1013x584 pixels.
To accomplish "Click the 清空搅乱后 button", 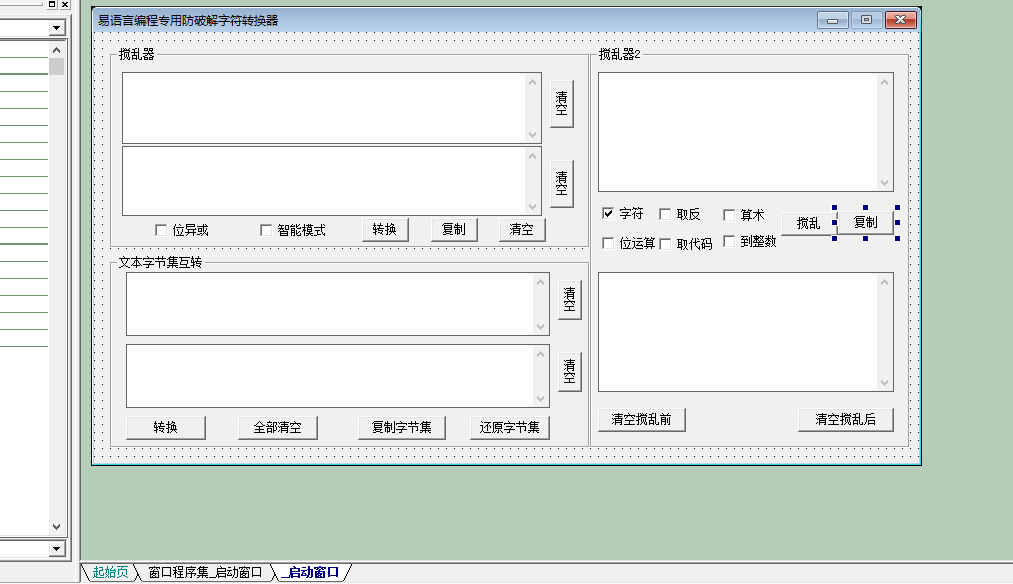I will pos(846,419).
